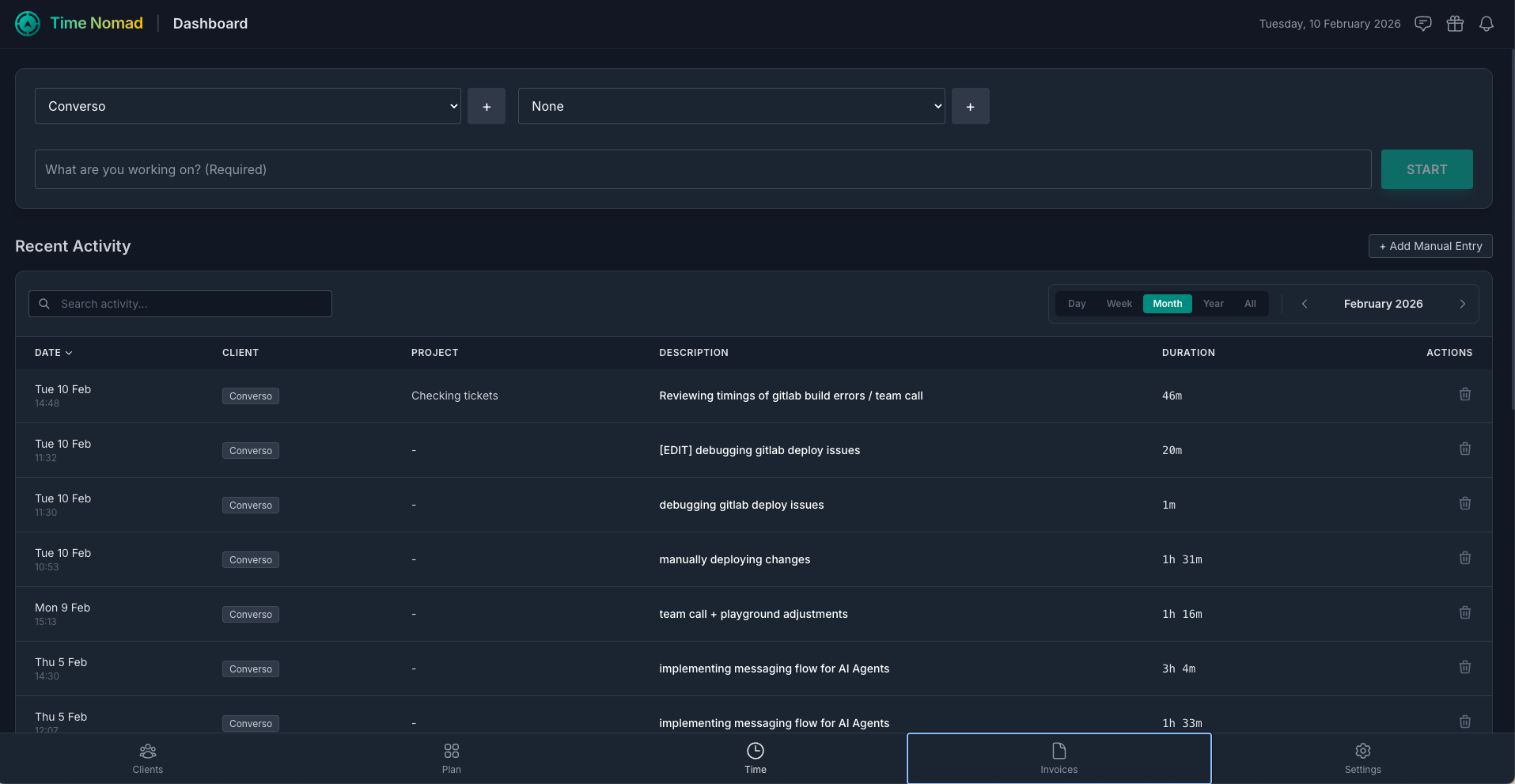The width and height of the screenshot is (1515, 784).
Task: Go to previous month arrow
Action: [1305, 304]
